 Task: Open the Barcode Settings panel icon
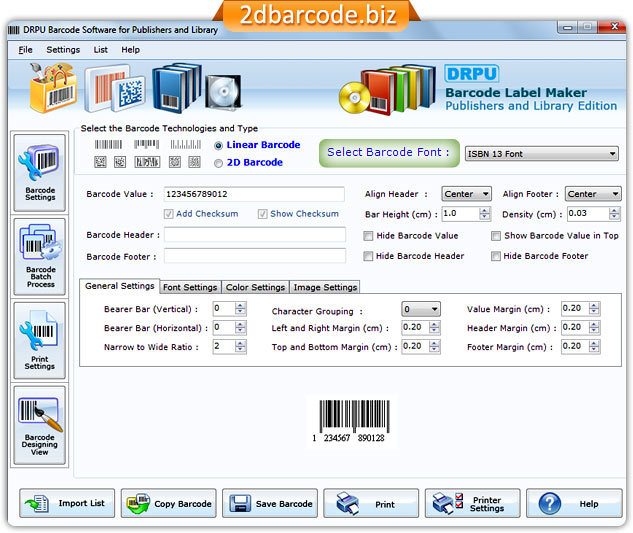40,173
